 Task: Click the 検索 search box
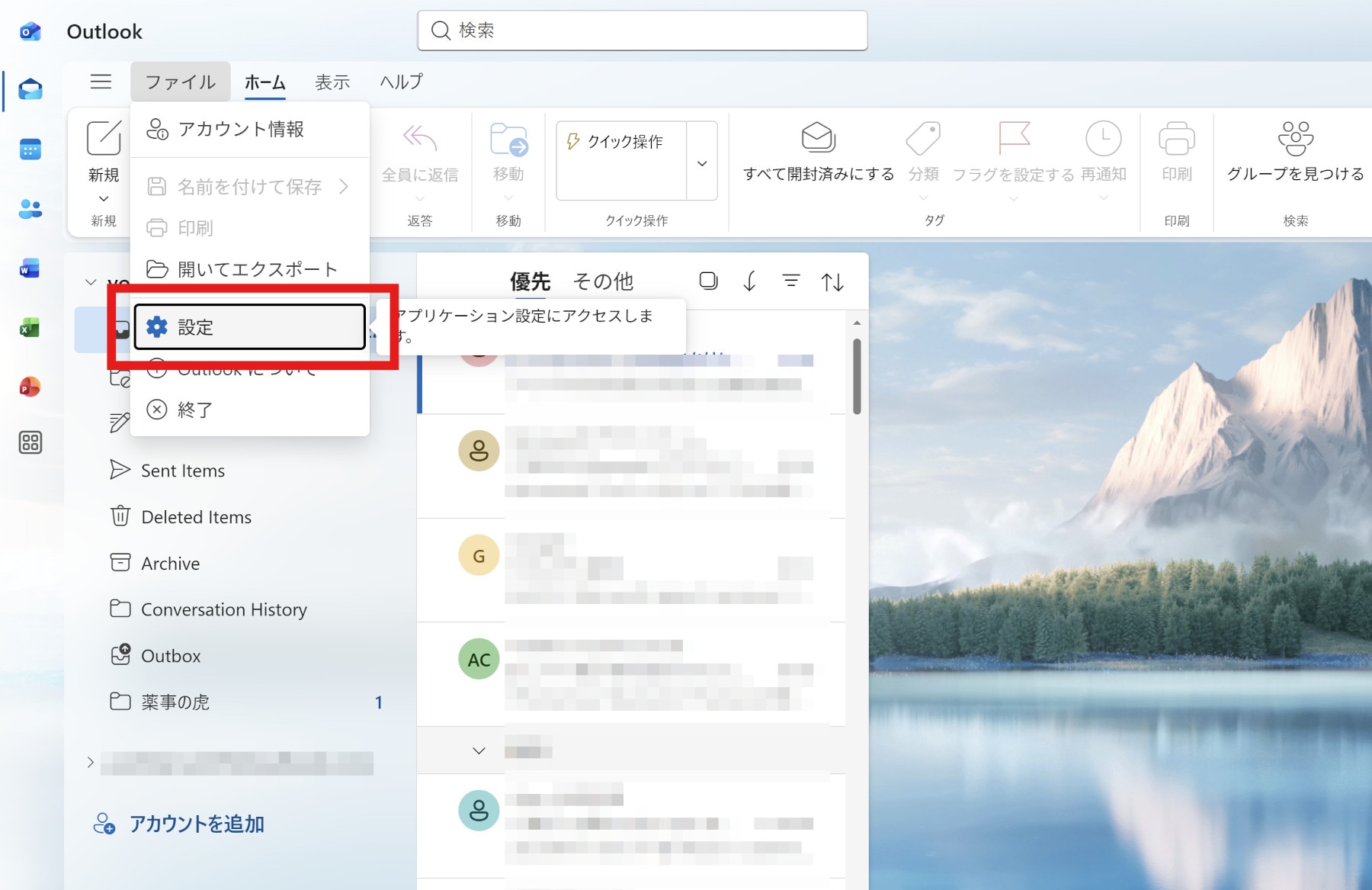(x=642, y=31)
